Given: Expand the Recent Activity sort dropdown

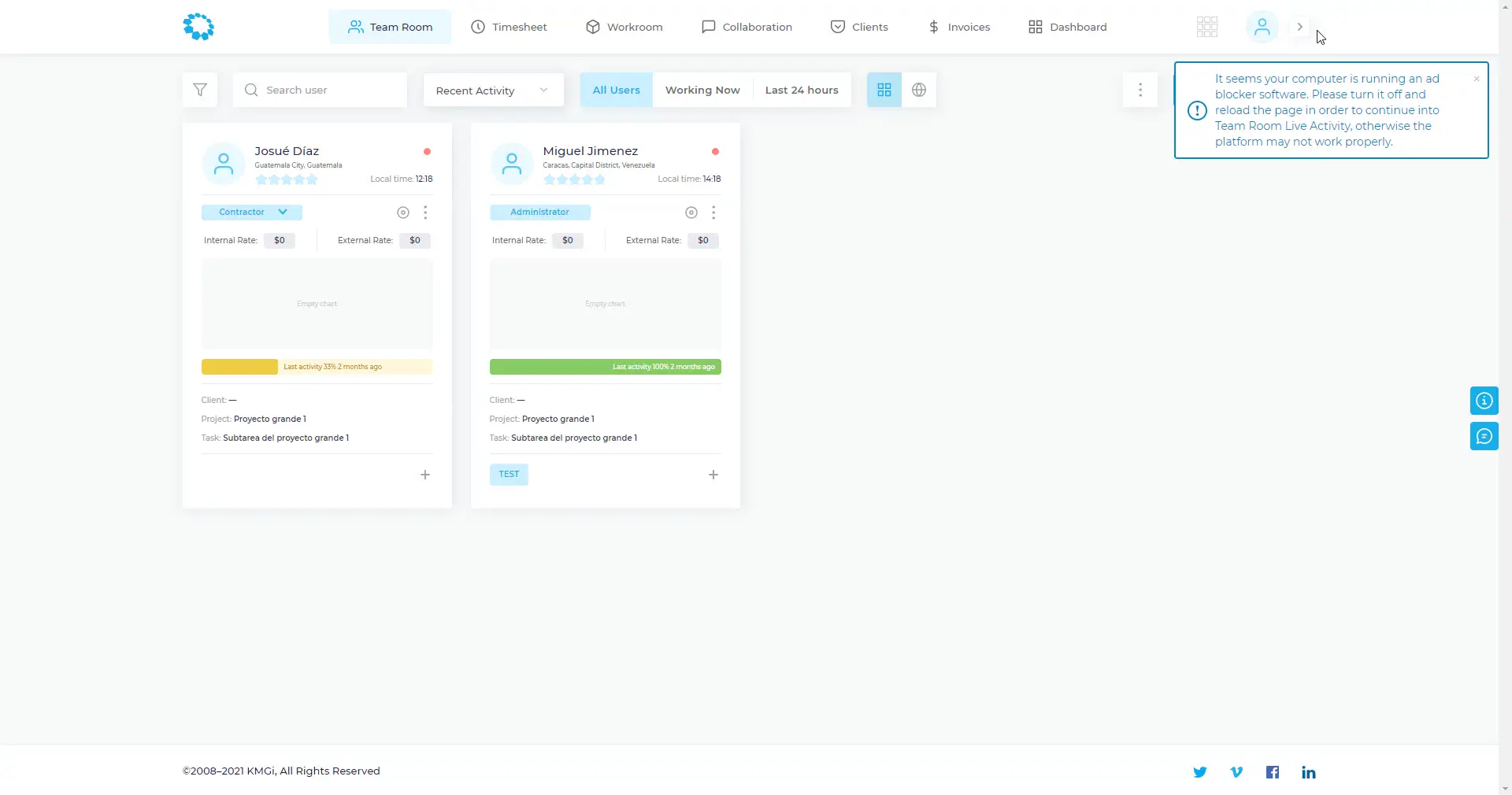Looking at the screenshot, I should click(493, 91).
